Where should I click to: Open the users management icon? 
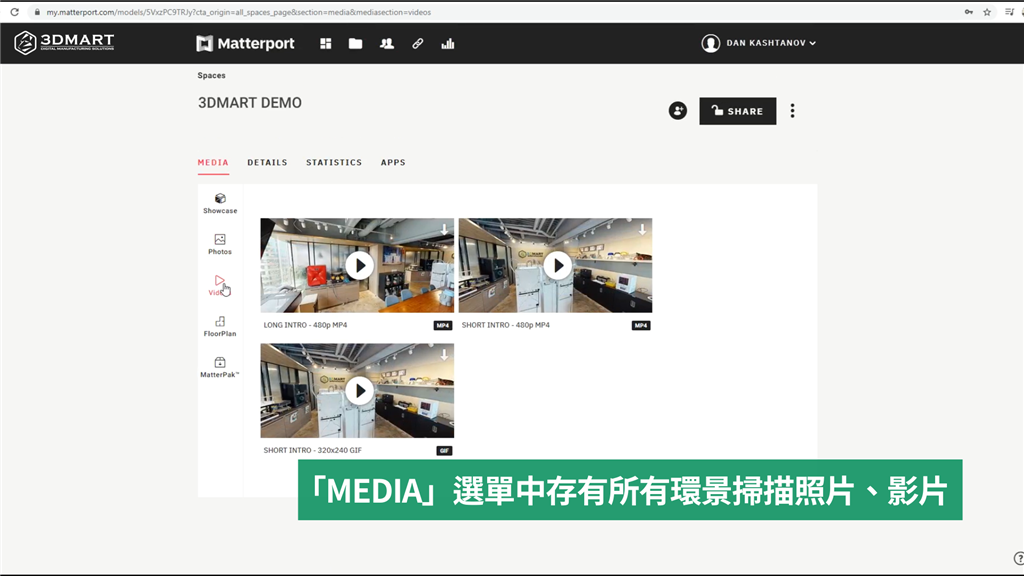click(x=387, y=44)
